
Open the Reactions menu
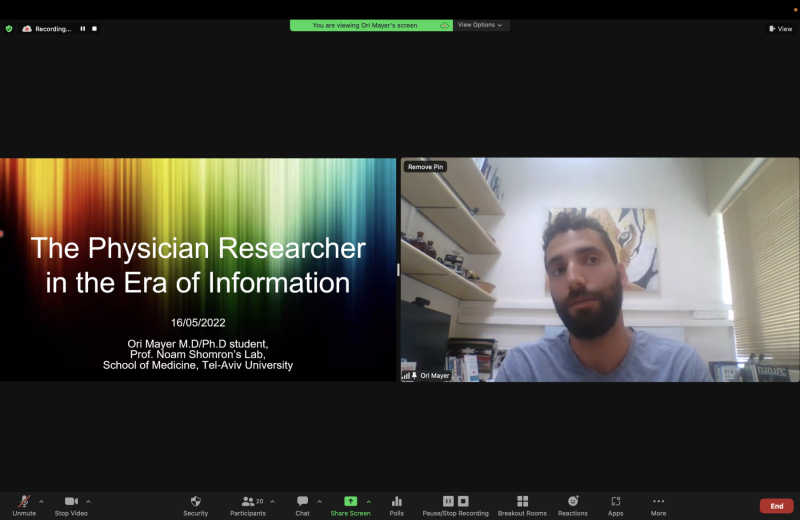573,505
